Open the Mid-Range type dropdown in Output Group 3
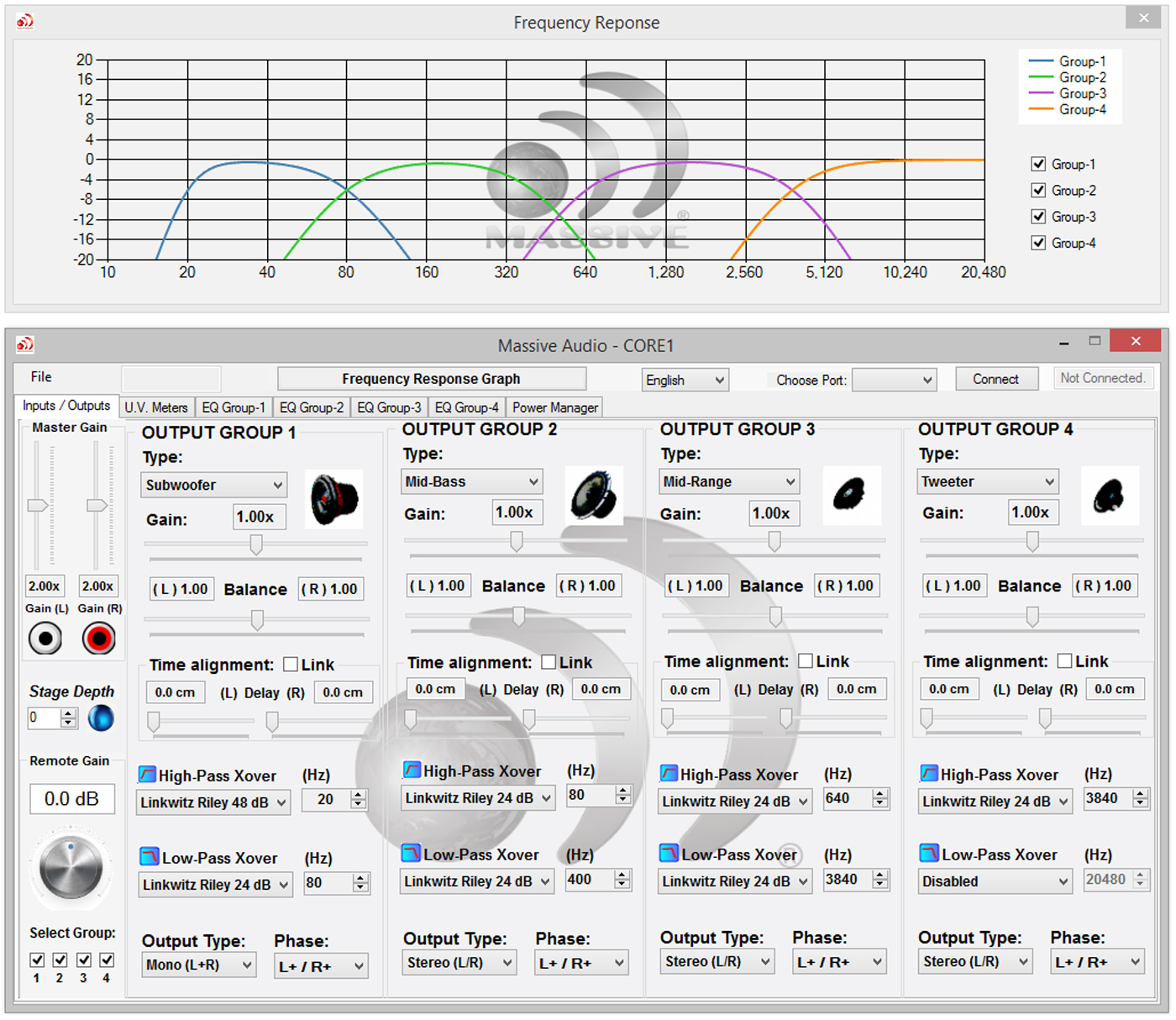1176x1020 pixels. coord(728,481)
